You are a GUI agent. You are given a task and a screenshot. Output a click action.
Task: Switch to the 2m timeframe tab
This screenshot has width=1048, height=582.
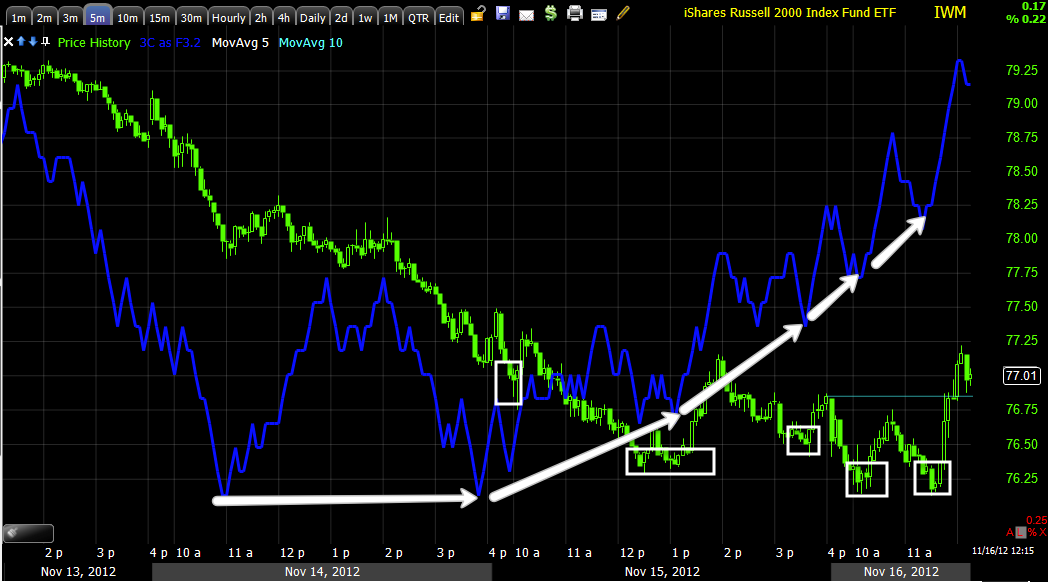[x=44, y=17]
